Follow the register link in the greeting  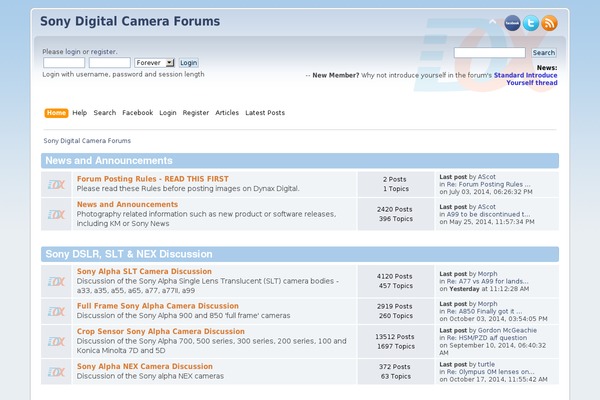(x=103, y=52)
